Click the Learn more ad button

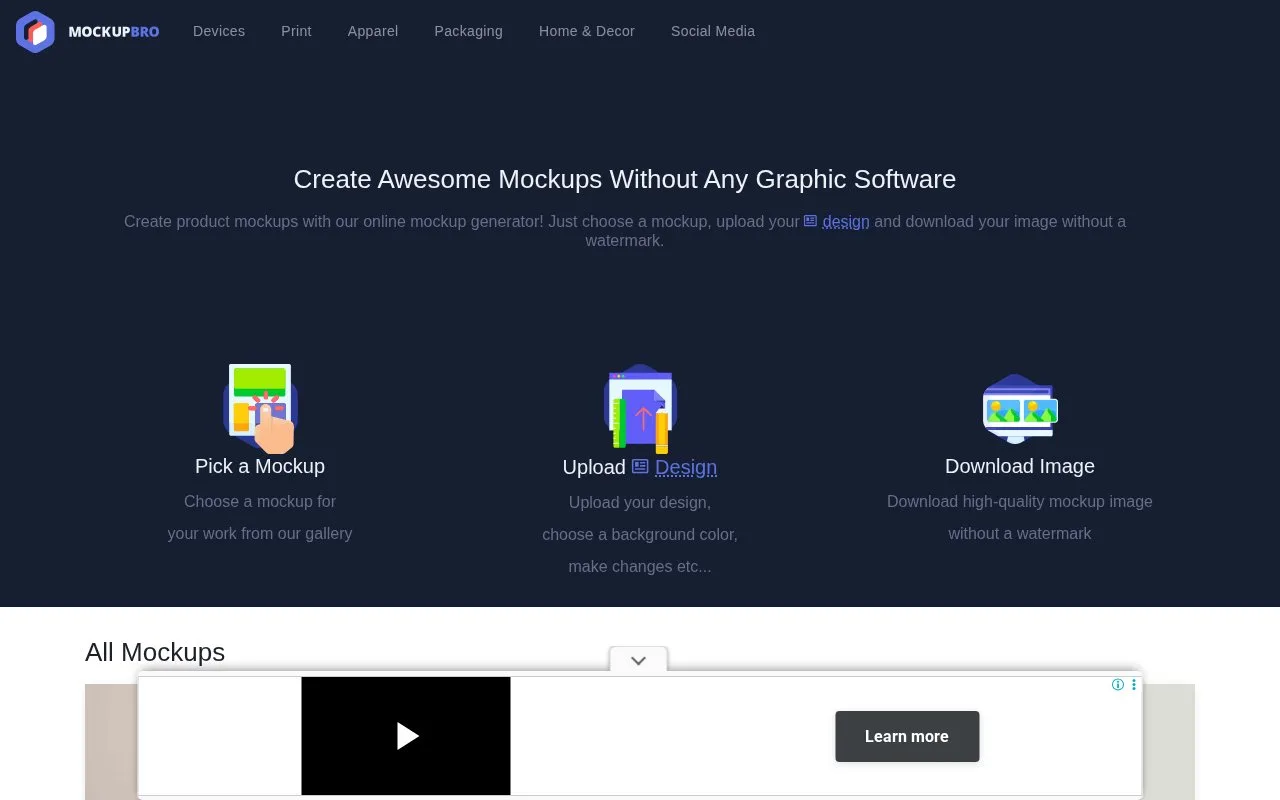[x=907, y=736]
